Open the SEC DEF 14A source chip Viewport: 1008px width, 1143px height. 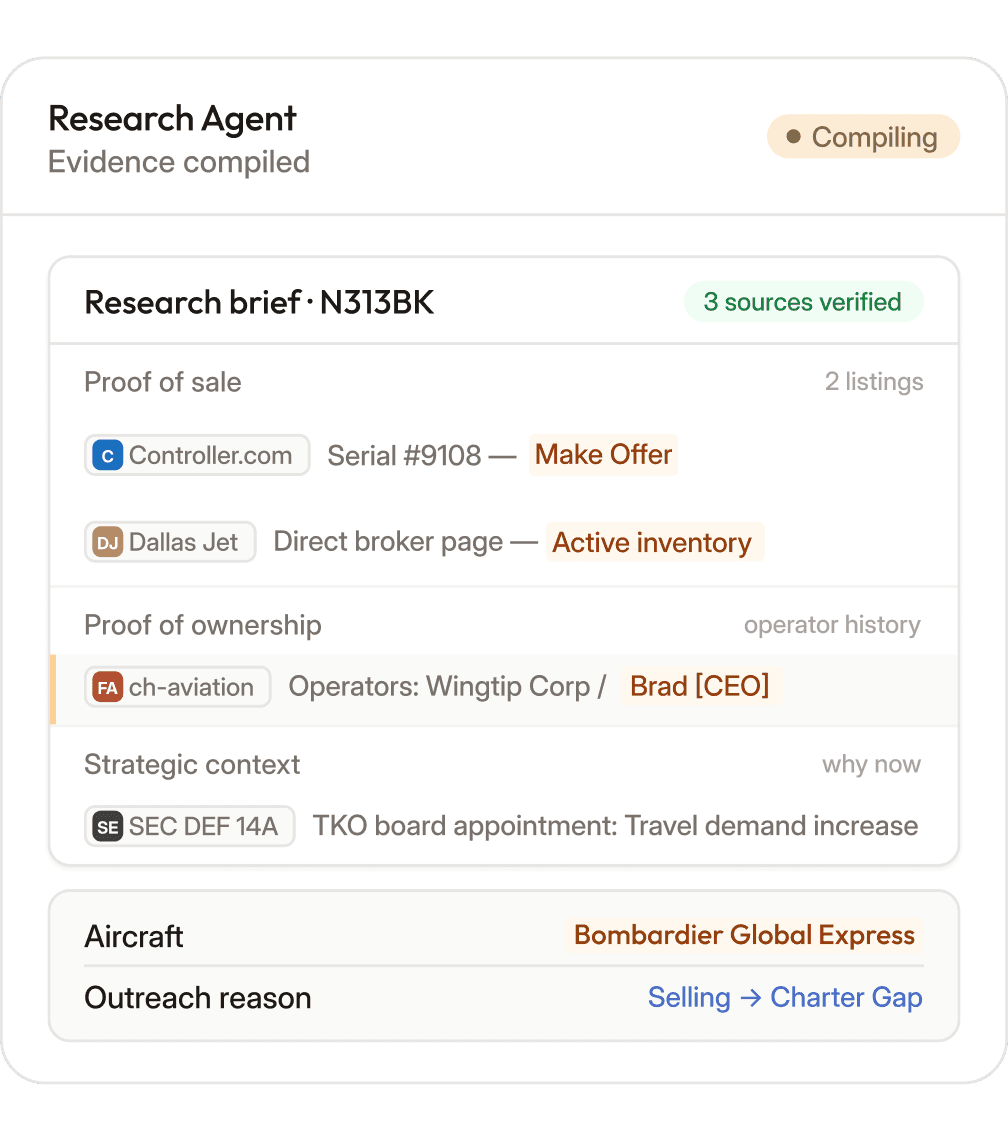coord(190,827)
